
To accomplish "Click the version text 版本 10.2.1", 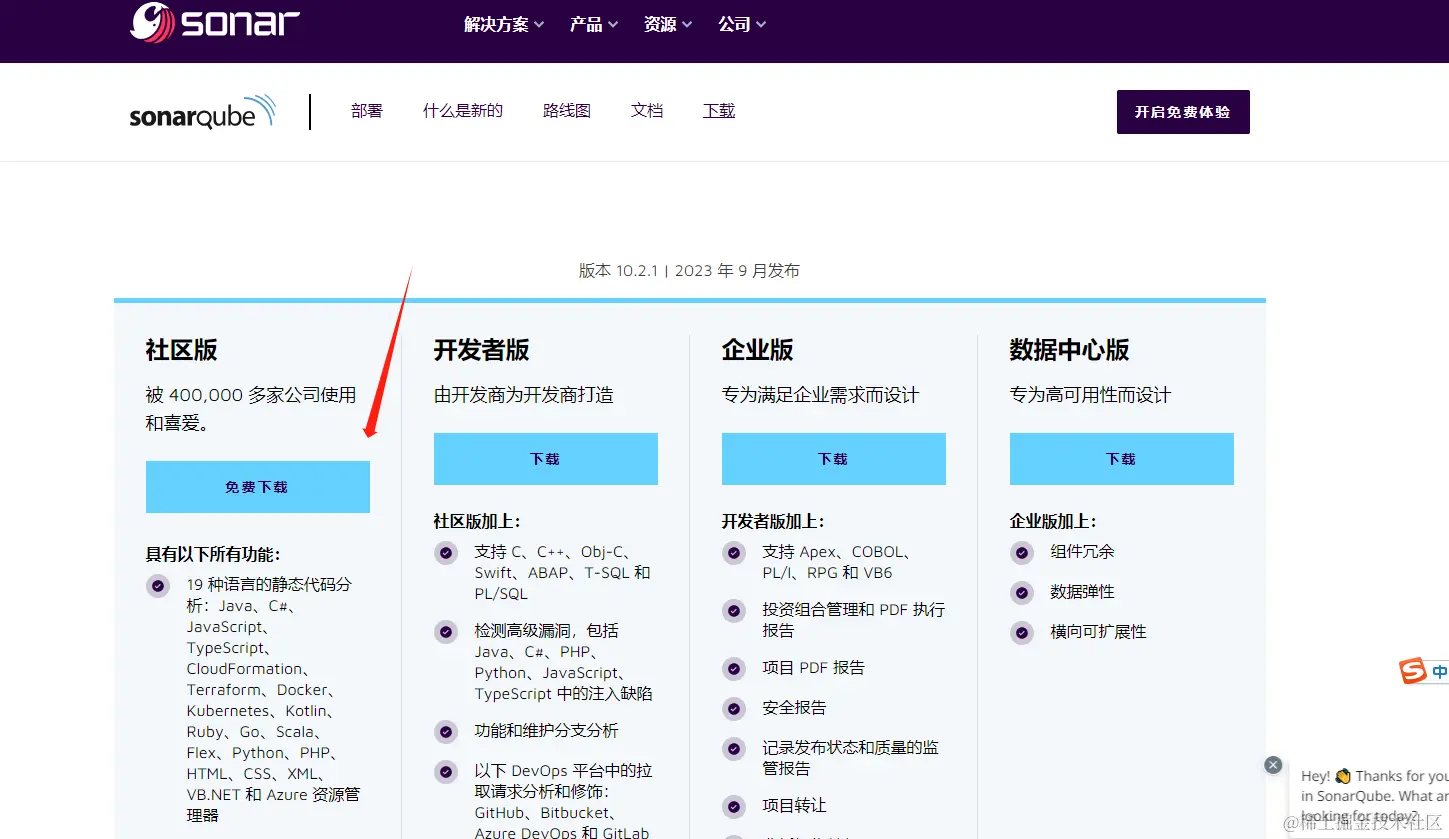I will click(618, 271).
